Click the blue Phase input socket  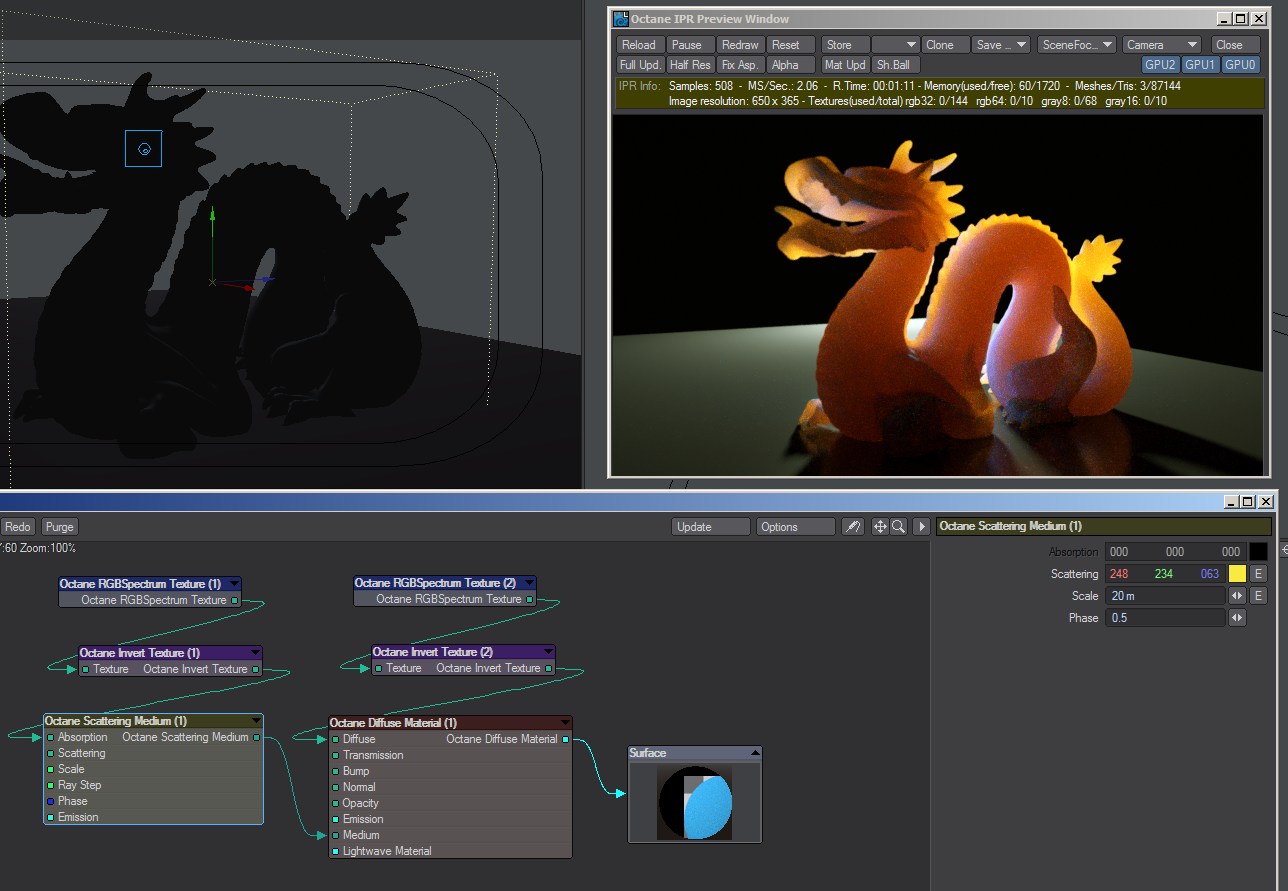point(50,802)
